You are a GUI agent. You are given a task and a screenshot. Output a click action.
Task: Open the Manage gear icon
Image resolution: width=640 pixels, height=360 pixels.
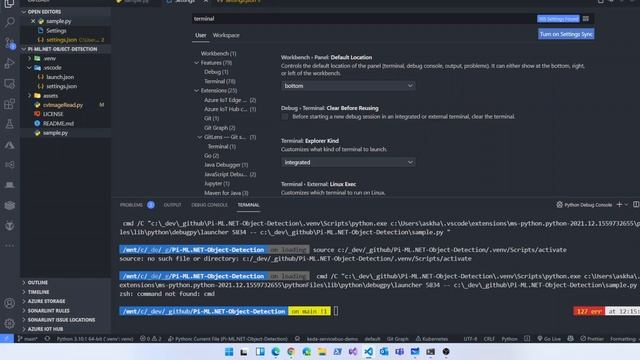pyautogui.click(x=9, y=324)
